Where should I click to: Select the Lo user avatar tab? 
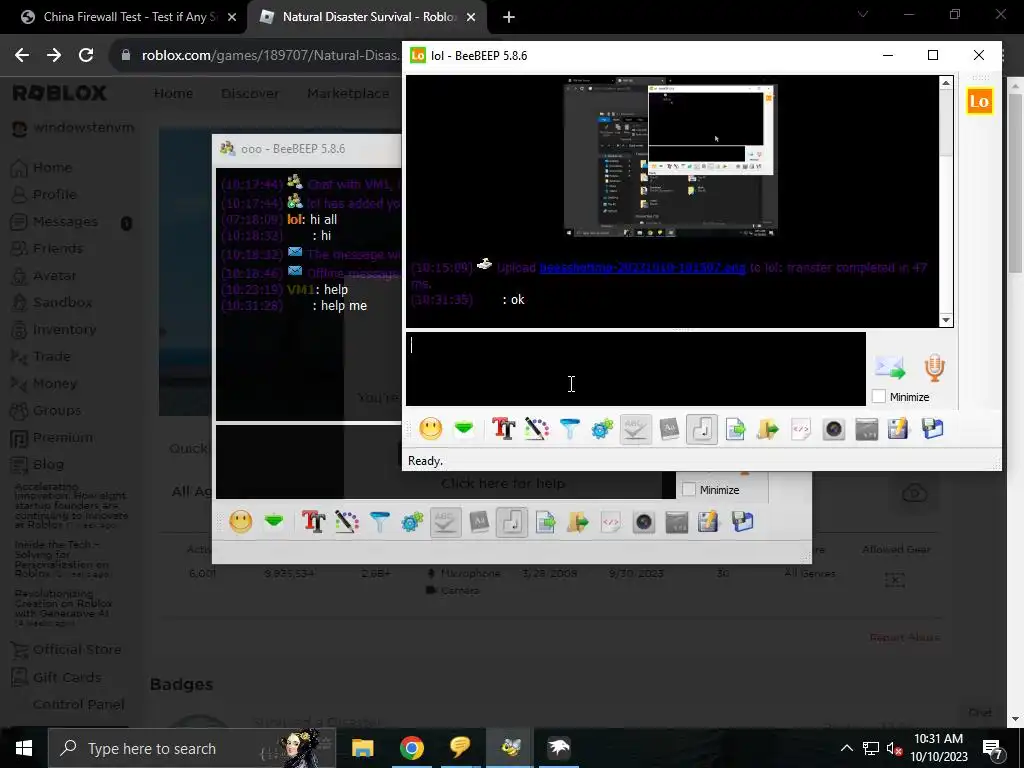tap(979, 101)
